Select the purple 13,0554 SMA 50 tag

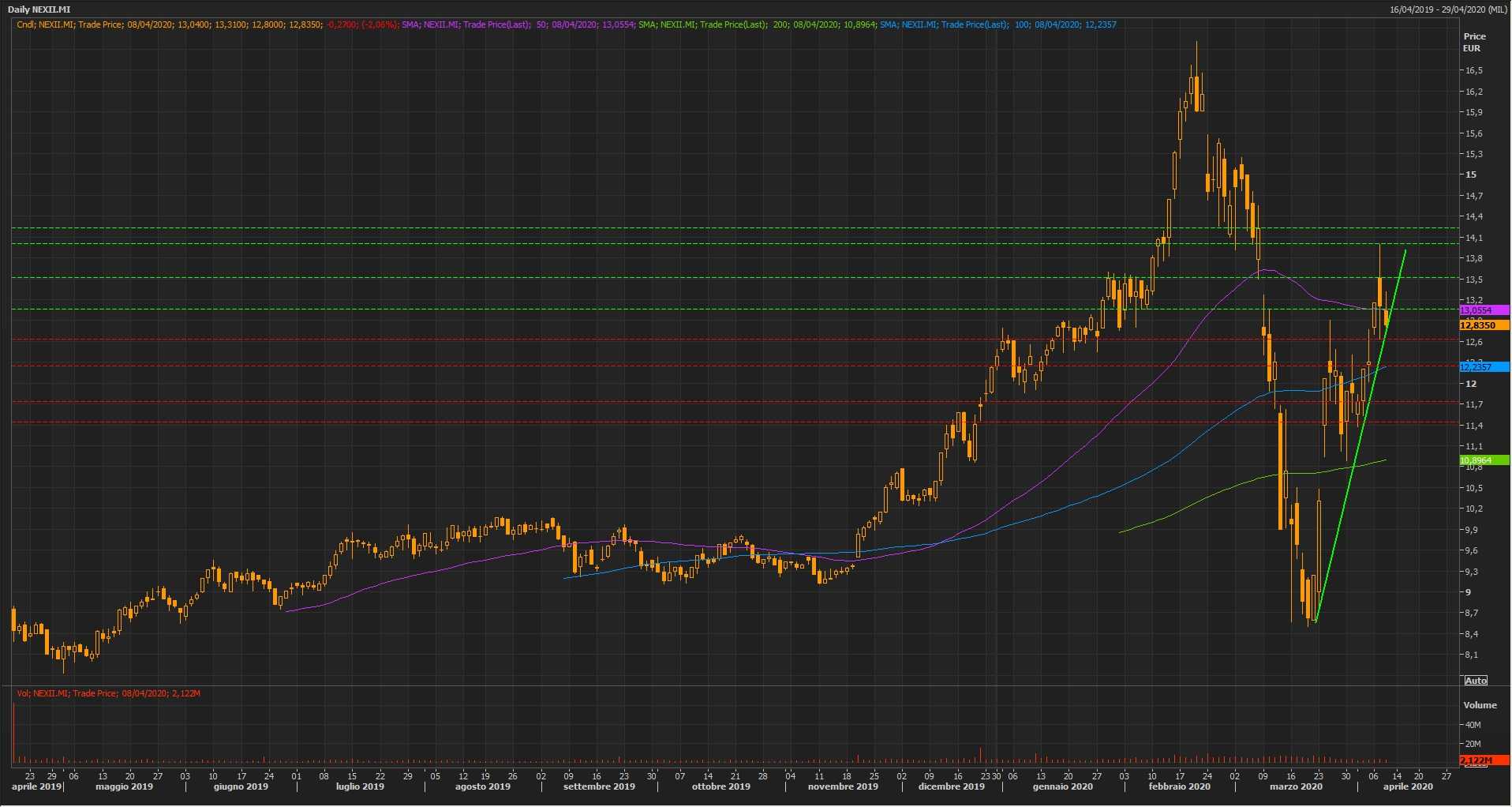[1483, 311]
